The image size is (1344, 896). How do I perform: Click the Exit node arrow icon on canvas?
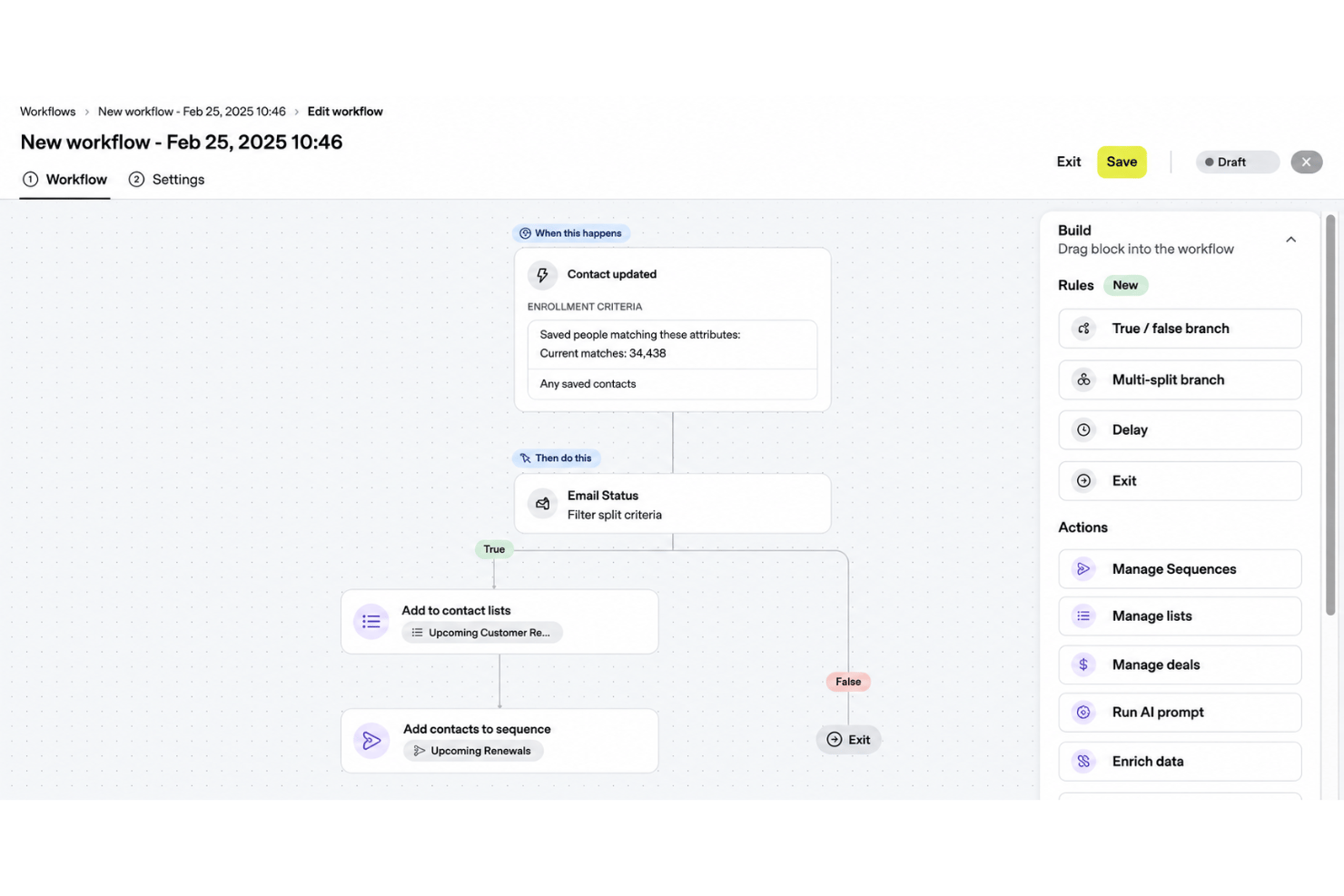[x=834, y=740]
